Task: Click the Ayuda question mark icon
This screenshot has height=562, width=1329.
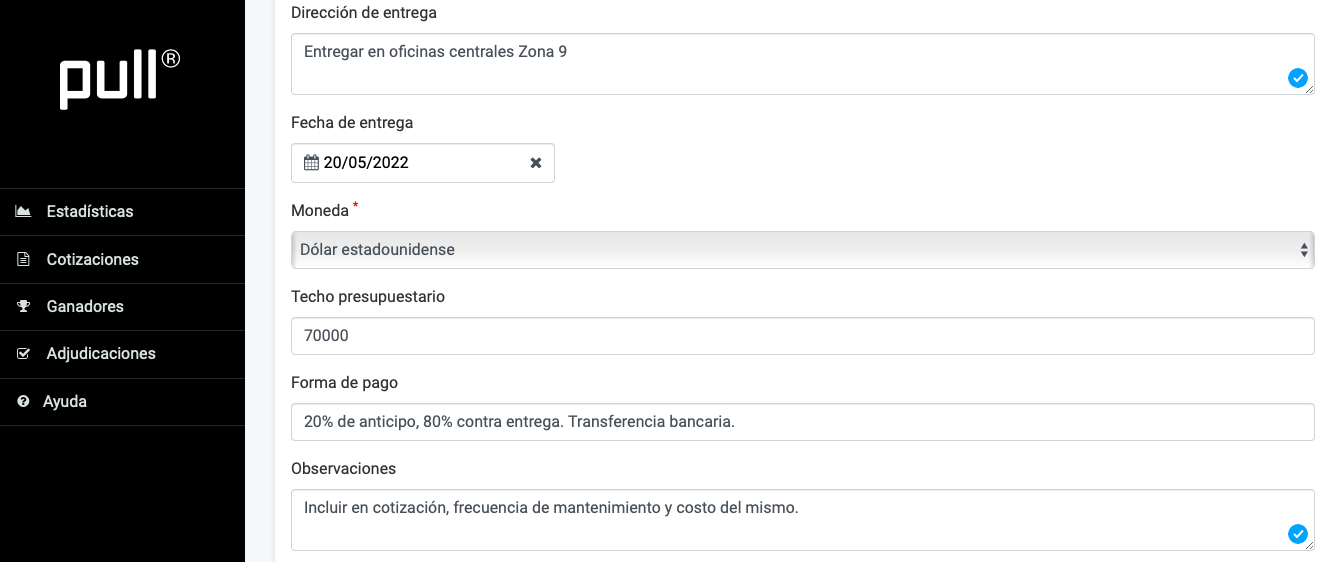Action: 23,401
